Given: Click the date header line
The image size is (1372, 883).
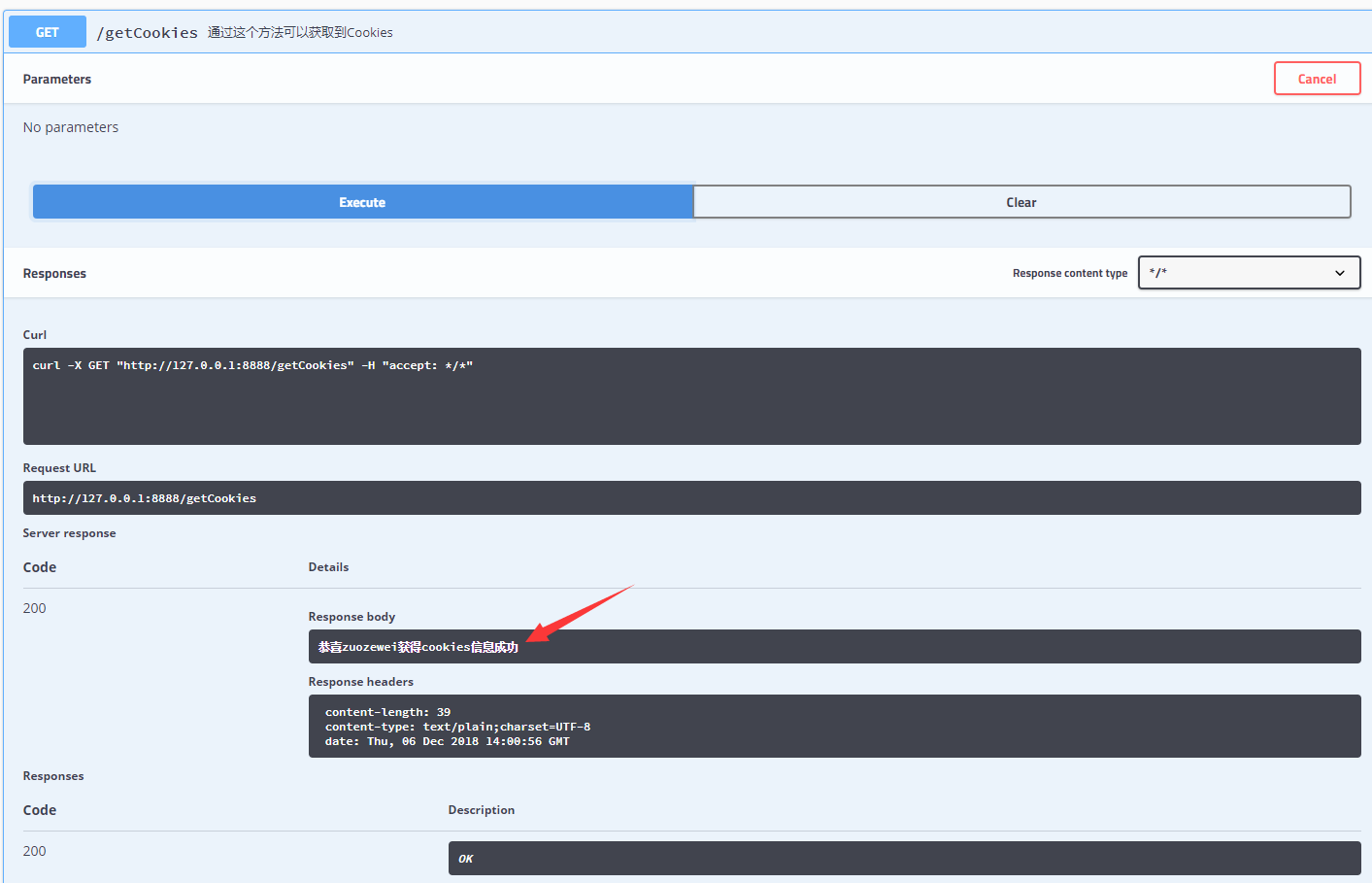Looking at the screenshot, I should (448, 741).
